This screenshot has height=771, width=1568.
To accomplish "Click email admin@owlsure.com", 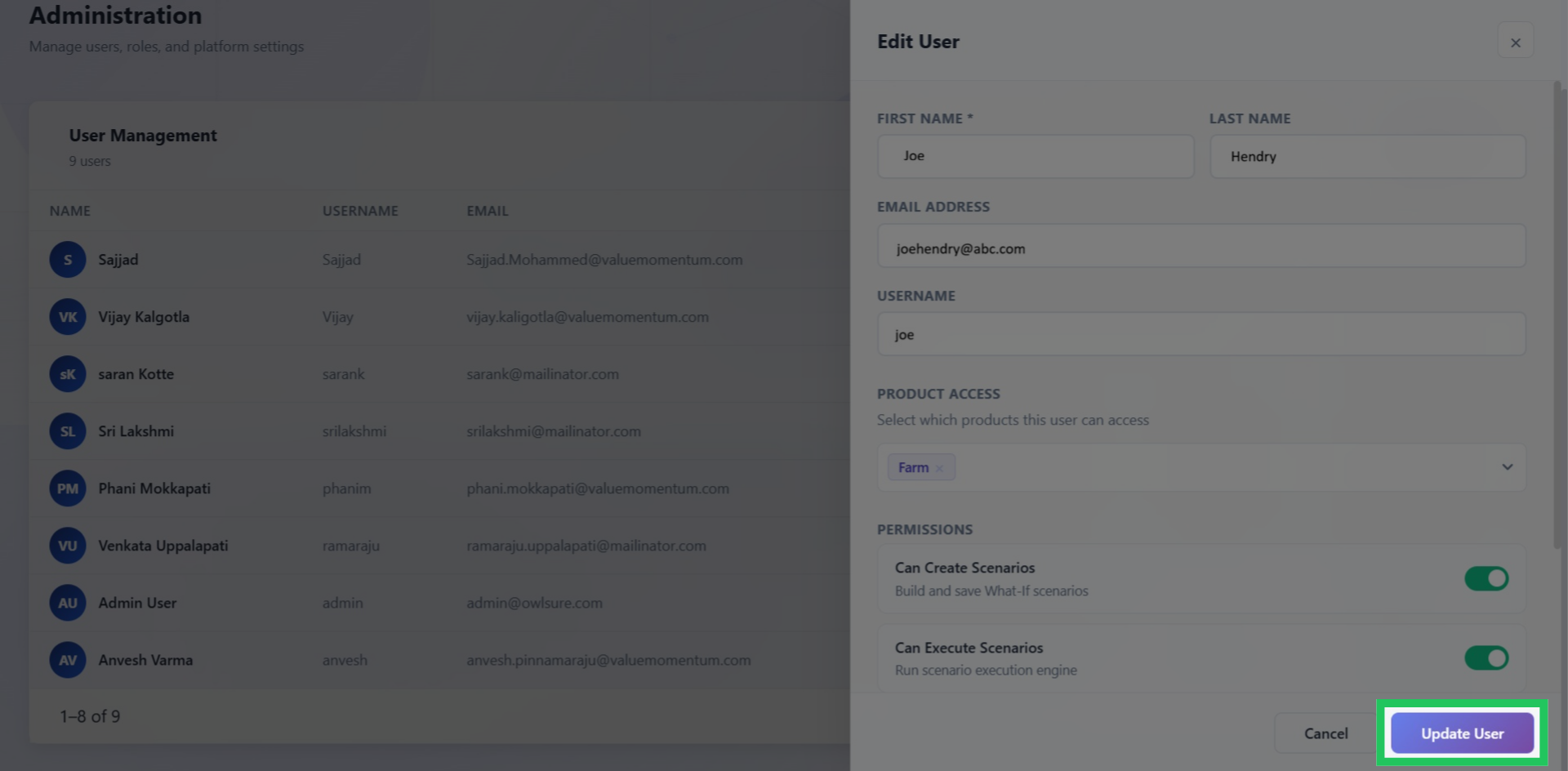I will point(534,603).
